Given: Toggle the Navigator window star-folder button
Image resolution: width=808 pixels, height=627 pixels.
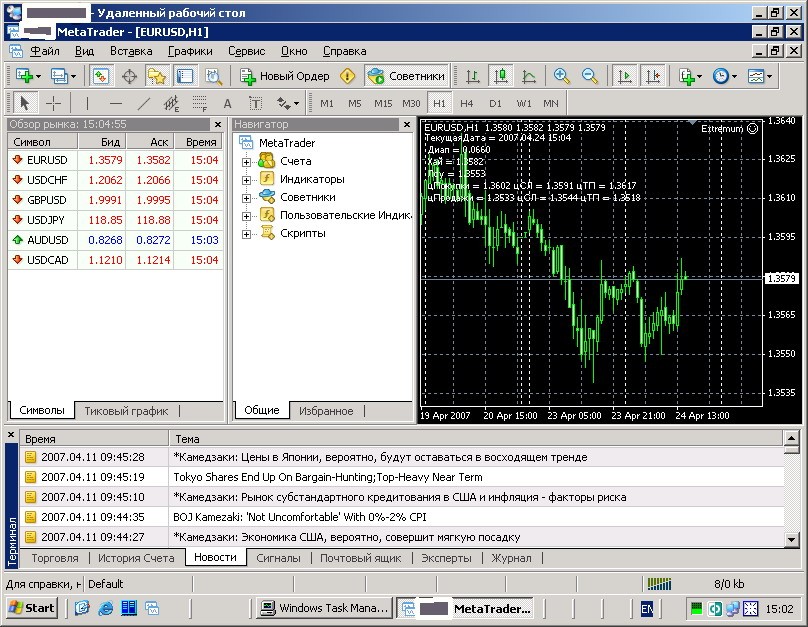Looking at the screenshot, I should [x=157, y=76].
